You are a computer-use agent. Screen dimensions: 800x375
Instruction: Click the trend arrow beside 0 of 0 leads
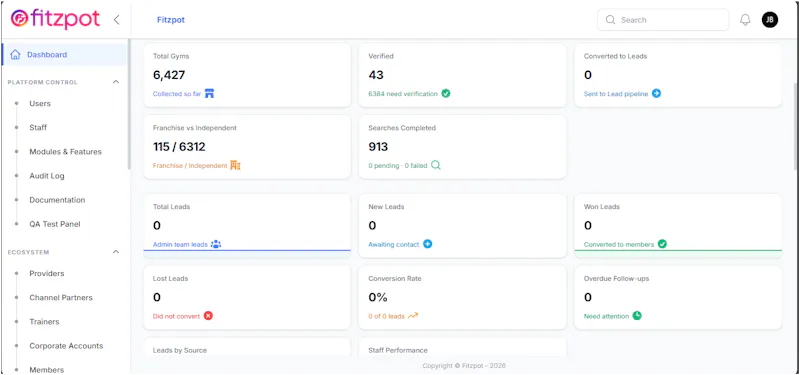click(x=413, y=316)
